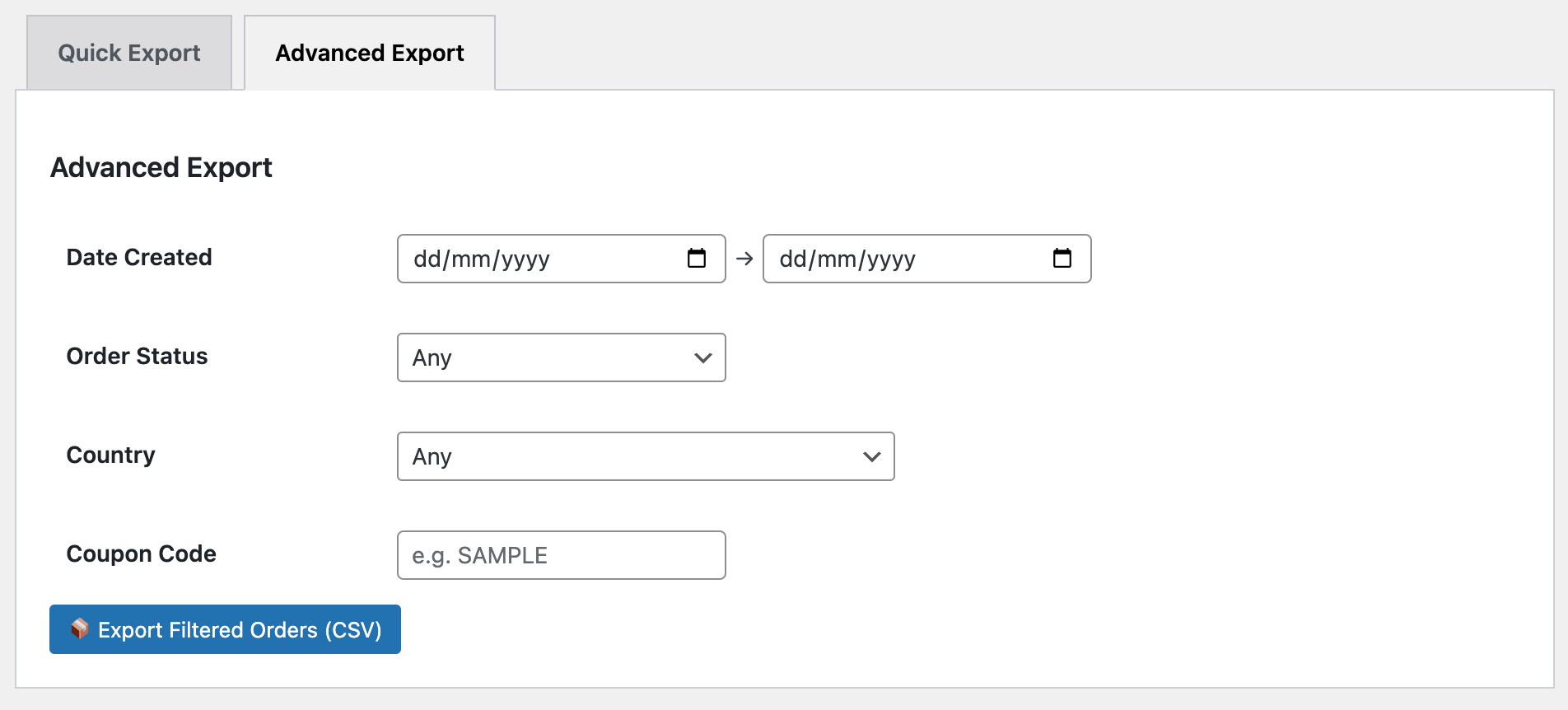The image size is (1568, 710).
Task: Click the Order Status label
Action: coord(137,356)
